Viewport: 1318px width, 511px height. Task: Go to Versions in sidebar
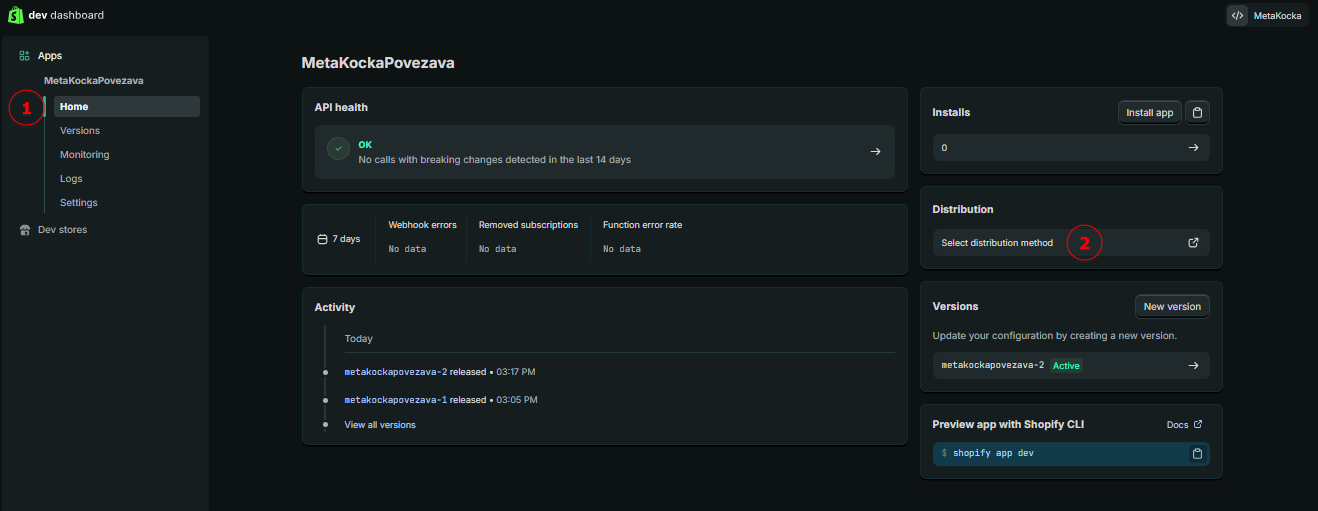(x=80, y=131)
